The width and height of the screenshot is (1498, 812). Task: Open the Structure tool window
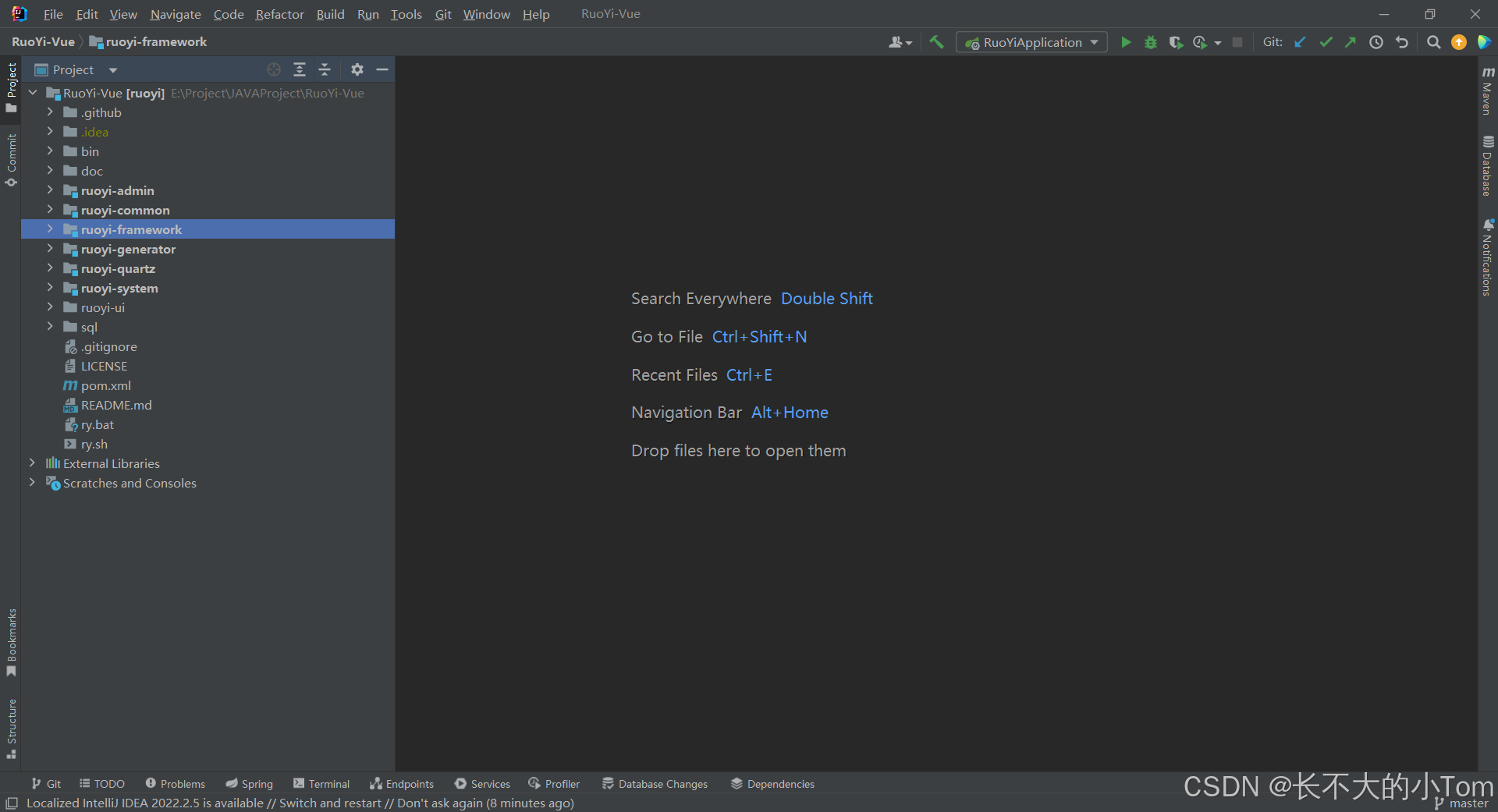[11, 729]
